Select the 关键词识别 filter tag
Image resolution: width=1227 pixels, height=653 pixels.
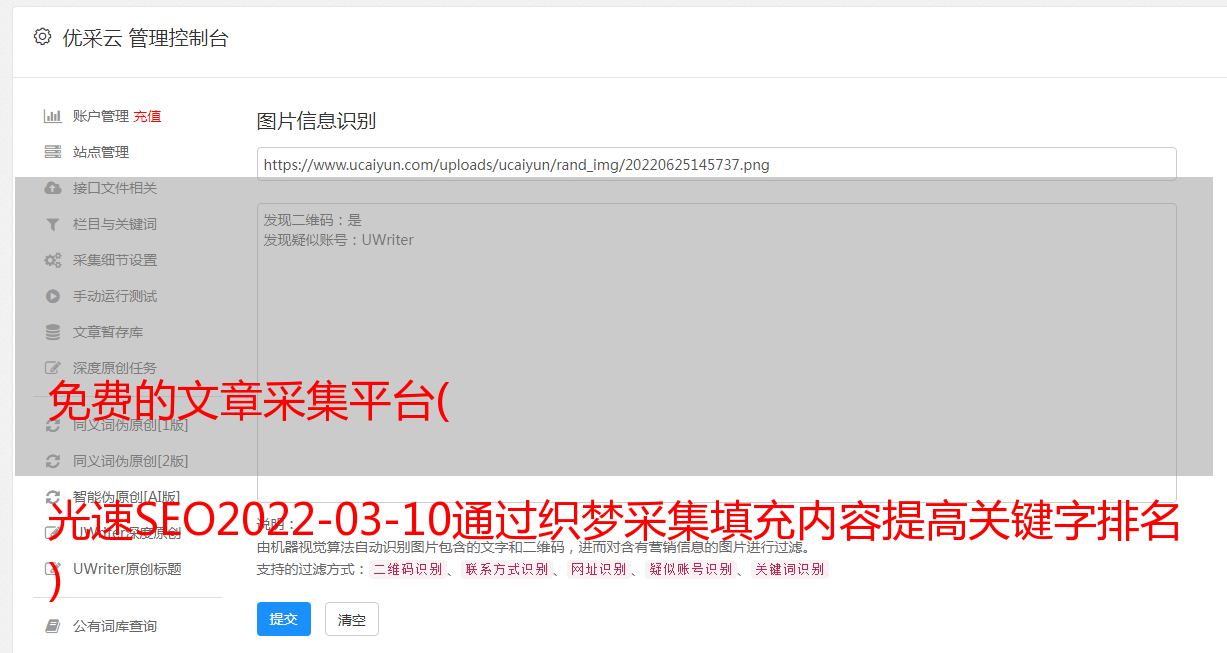coord(789,570)
